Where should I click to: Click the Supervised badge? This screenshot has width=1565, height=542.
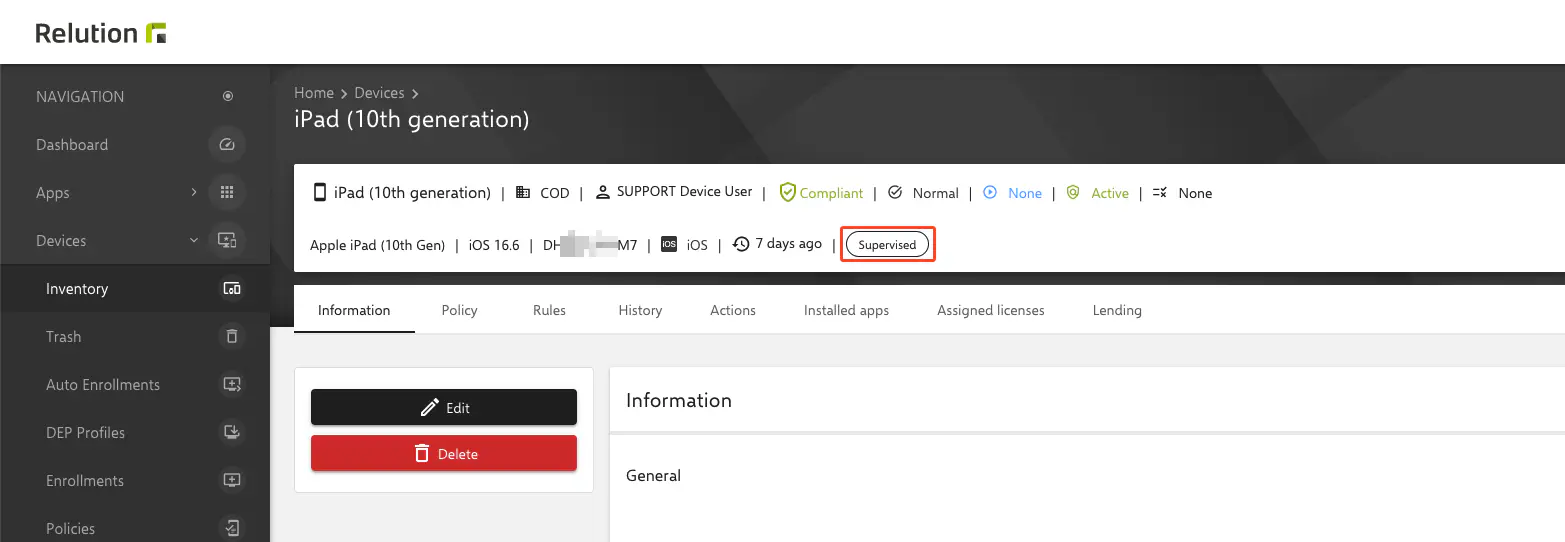point(887,244)
